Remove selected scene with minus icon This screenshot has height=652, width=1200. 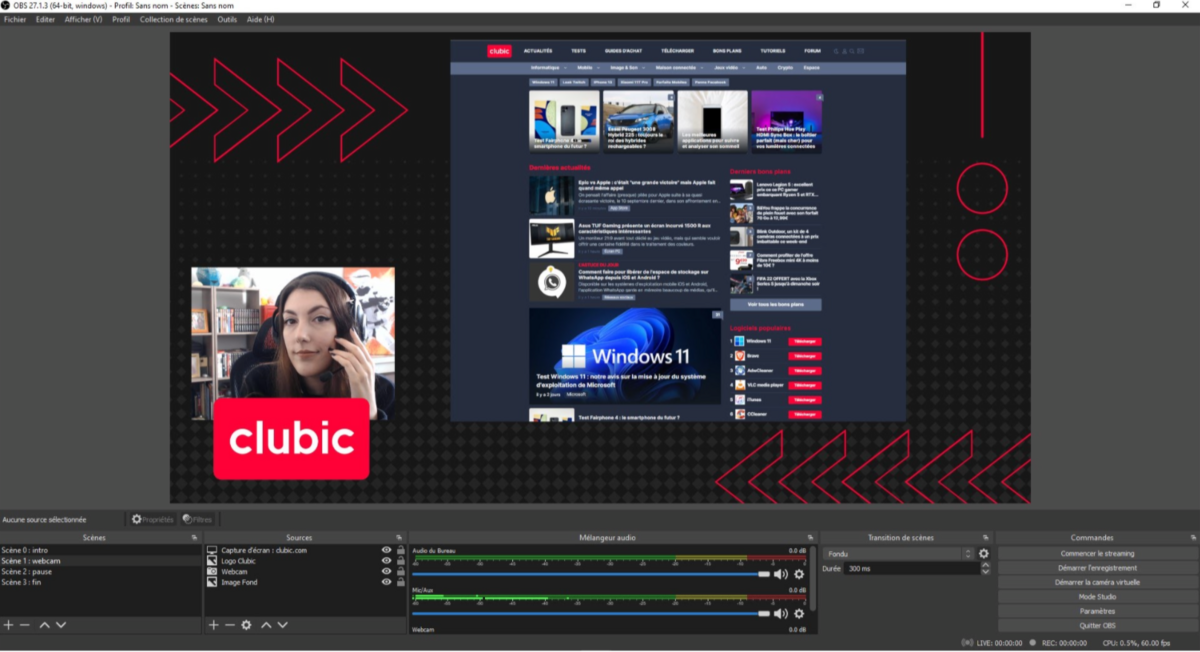tap(26, 624)
